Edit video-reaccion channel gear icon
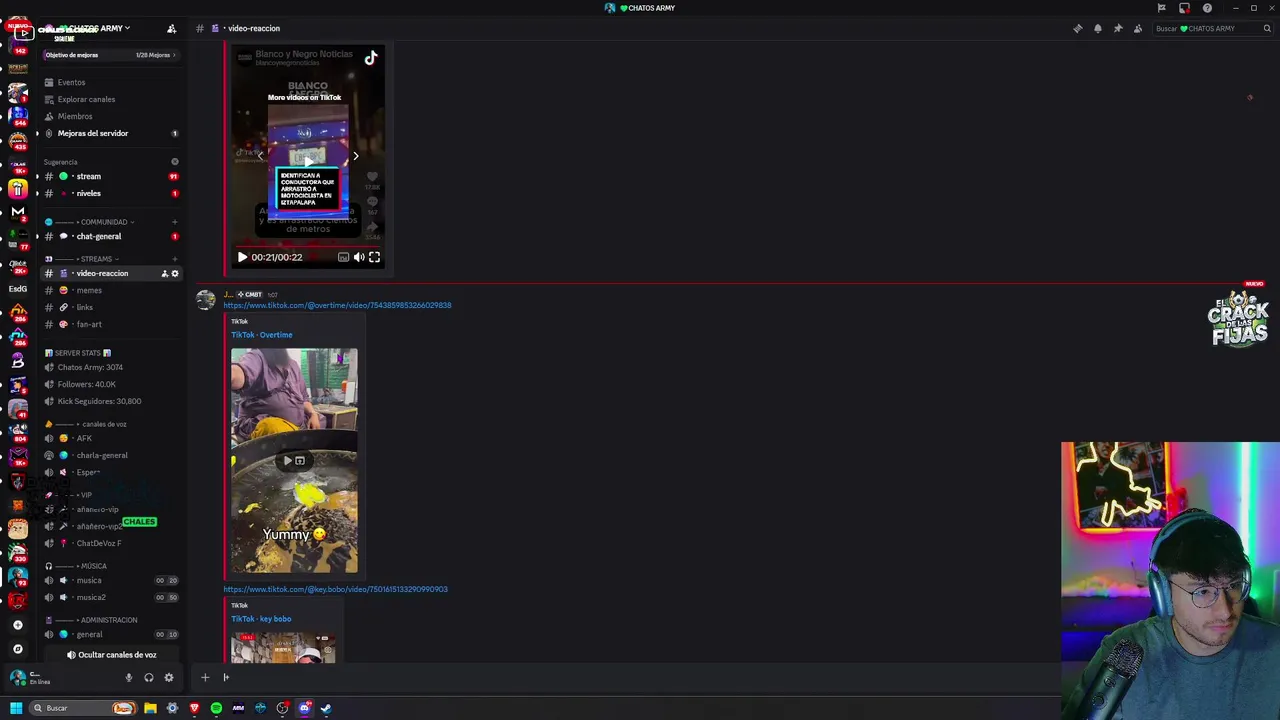Viewport: 1280px width, 720px height. 175,273
